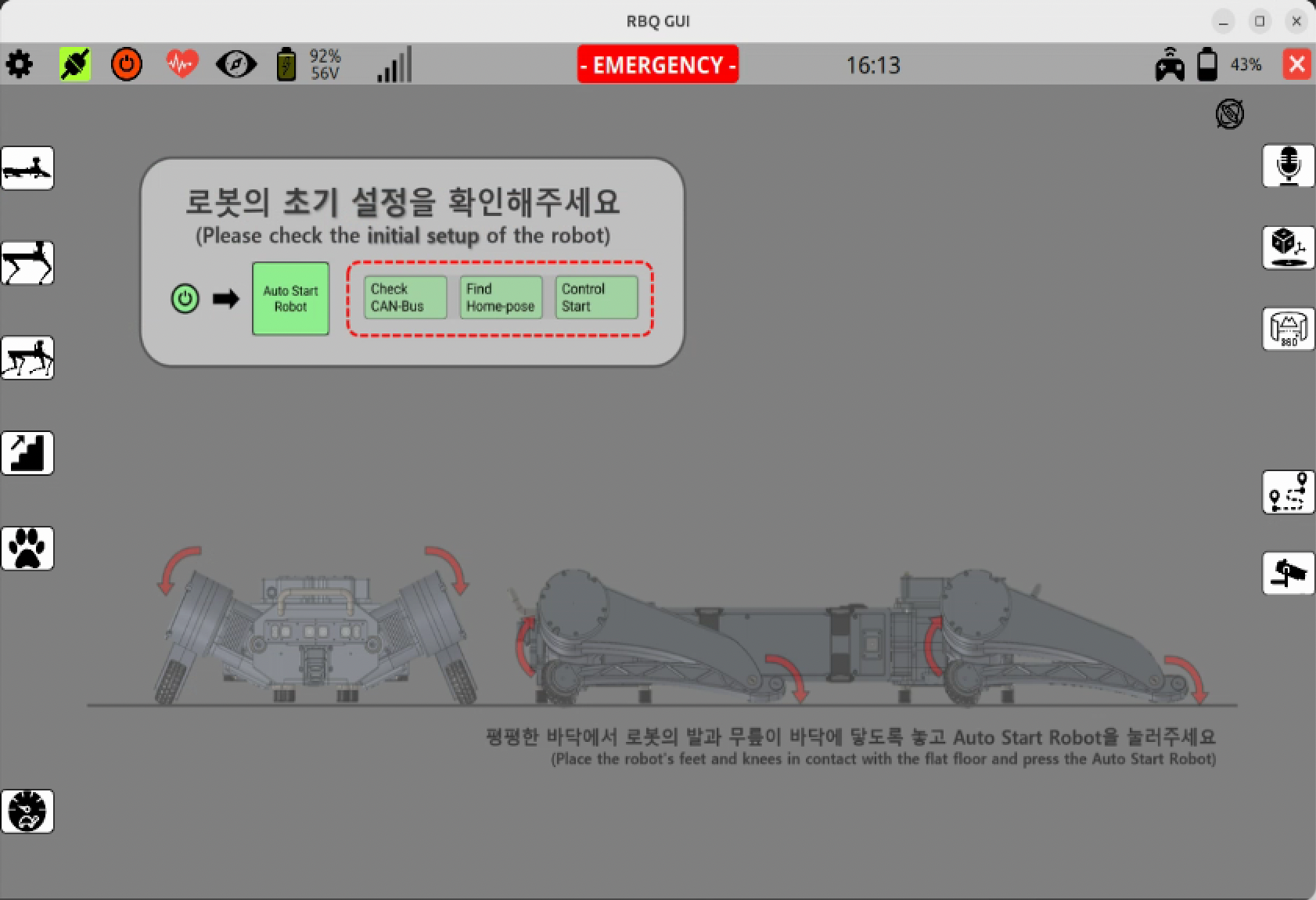Click the Auto Start Robot button
This screenshot has width=1316, height=900.
[290, 298]
